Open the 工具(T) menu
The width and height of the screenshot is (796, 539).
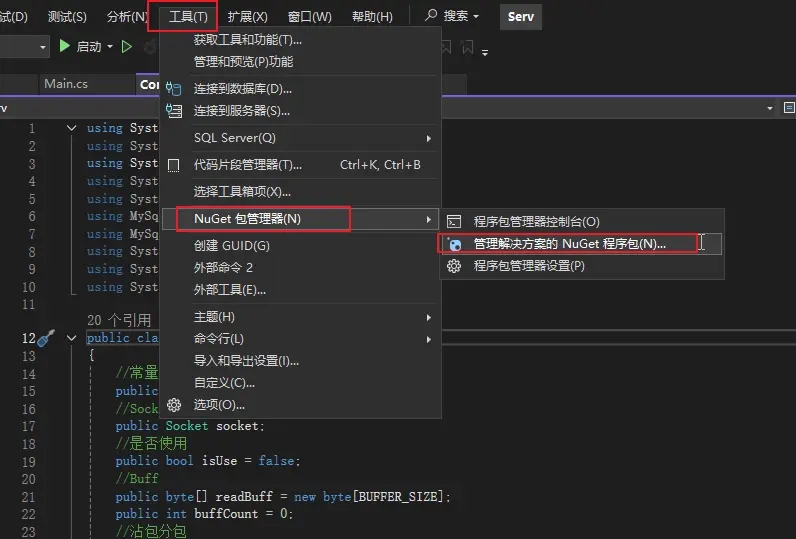coord(188,17)
